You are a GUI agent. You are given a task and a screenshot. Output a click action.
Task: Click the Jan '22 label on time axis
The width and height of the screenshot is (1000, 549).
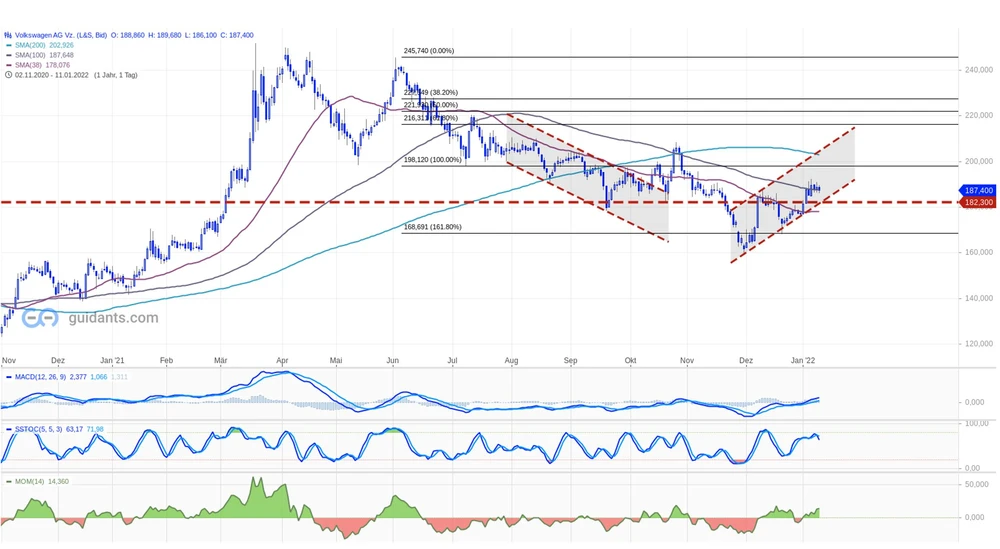pos(806,359)
